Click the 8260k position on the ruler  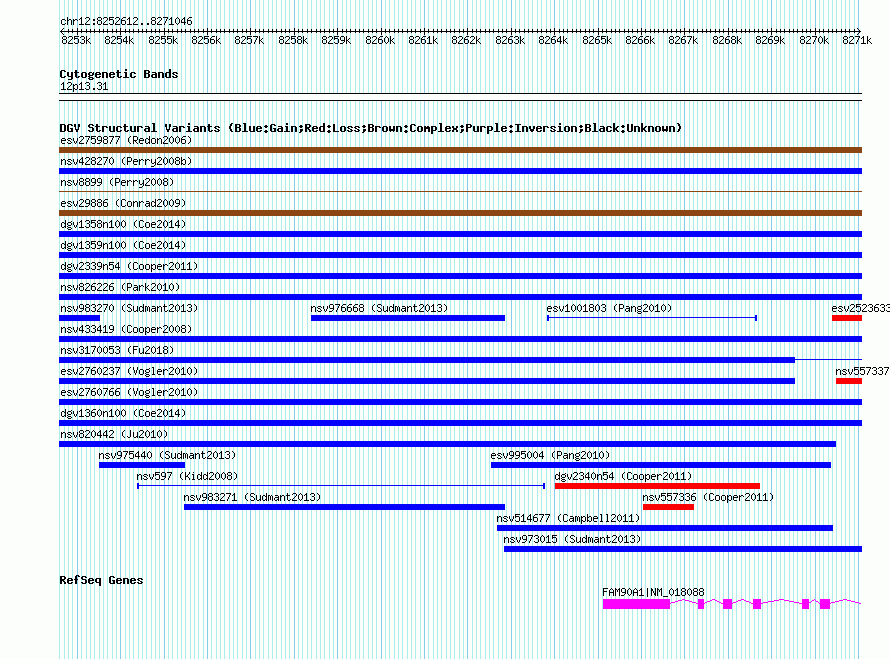tap(379, 40)
